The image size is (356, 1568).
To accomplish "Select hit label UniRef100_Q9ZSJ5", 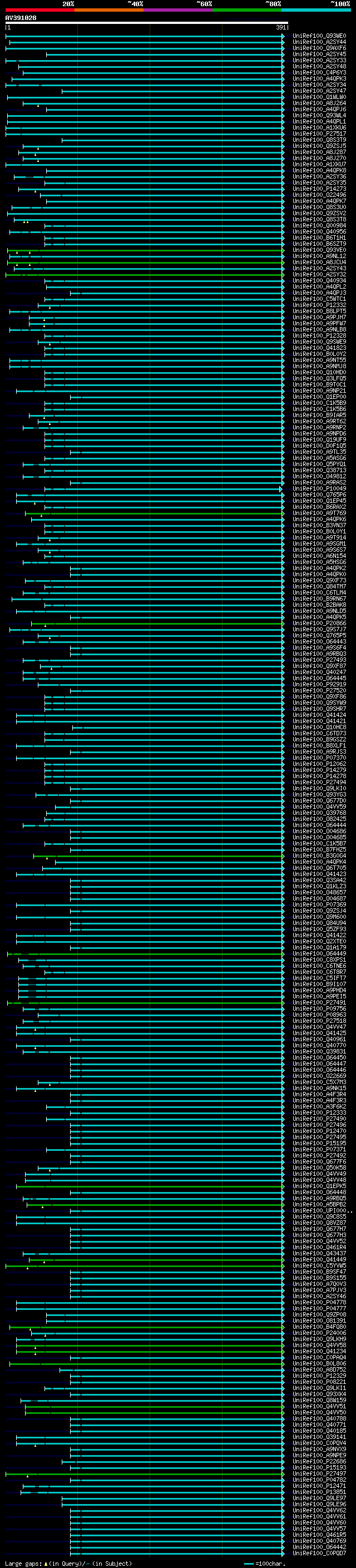I will (x=319, y=146).
